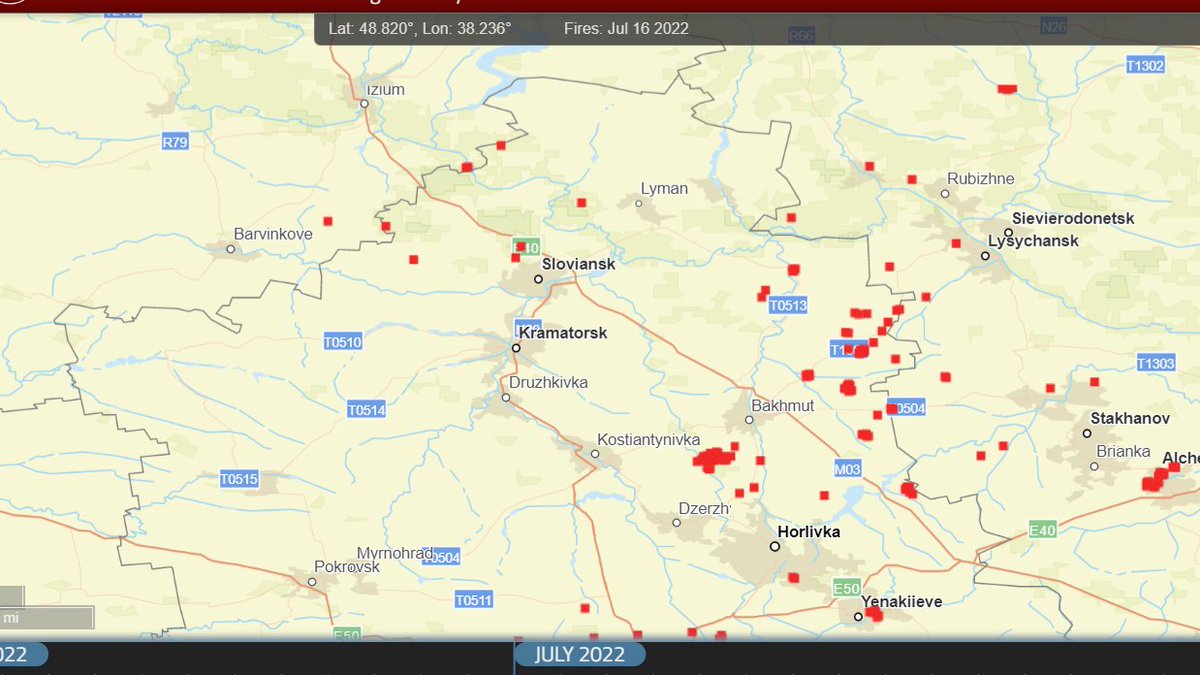Click the E50 shield above Yenakiieve
Image resolution: width=1200 pixels, height=675 pixels.
847,587
